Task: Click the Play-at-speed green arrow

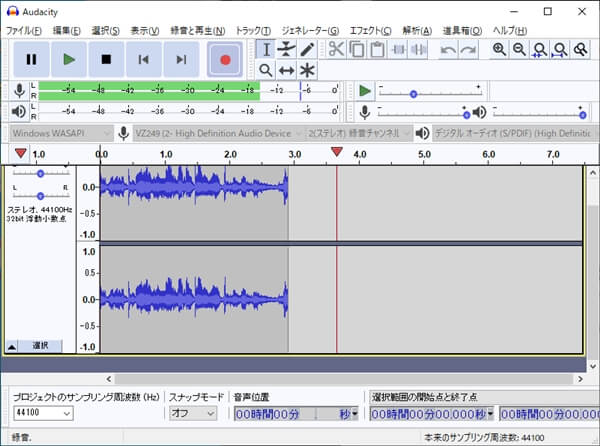Action: [365, 91]
